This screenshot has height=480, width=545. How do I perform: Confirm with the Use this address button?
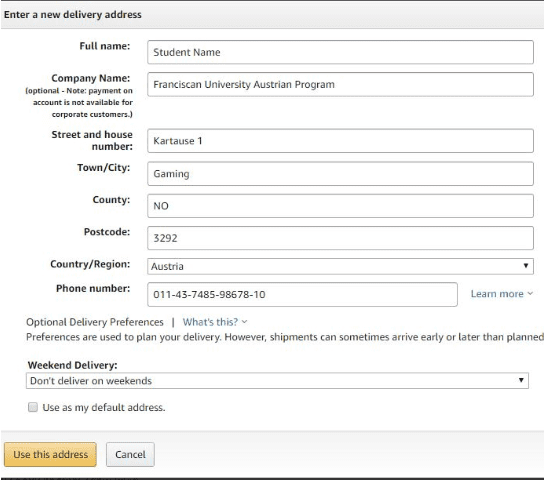[50, 454]
